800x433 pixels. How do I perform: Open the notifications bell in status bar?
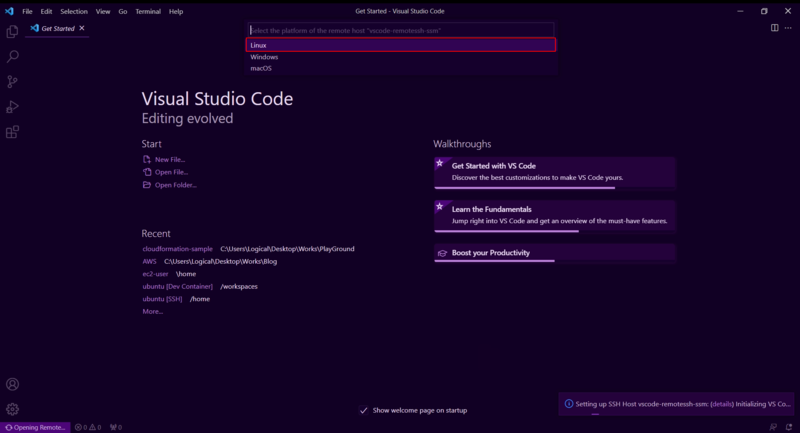click(x=789, y=427)
